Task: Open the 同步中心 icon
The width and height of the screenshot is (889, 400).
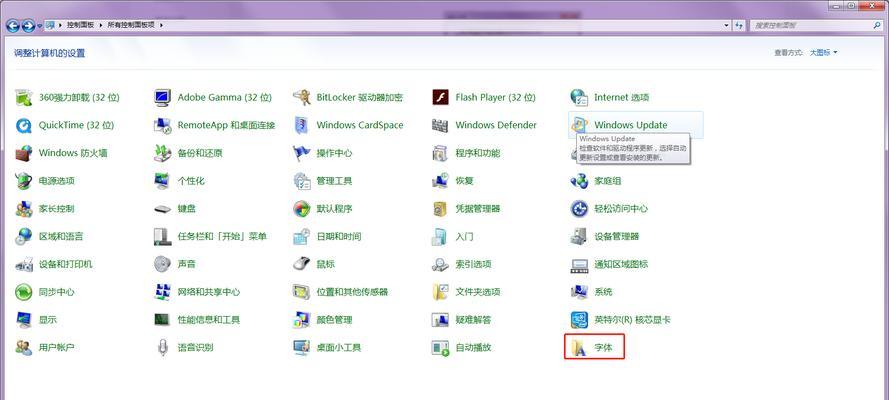Action: tap(24, 292)
